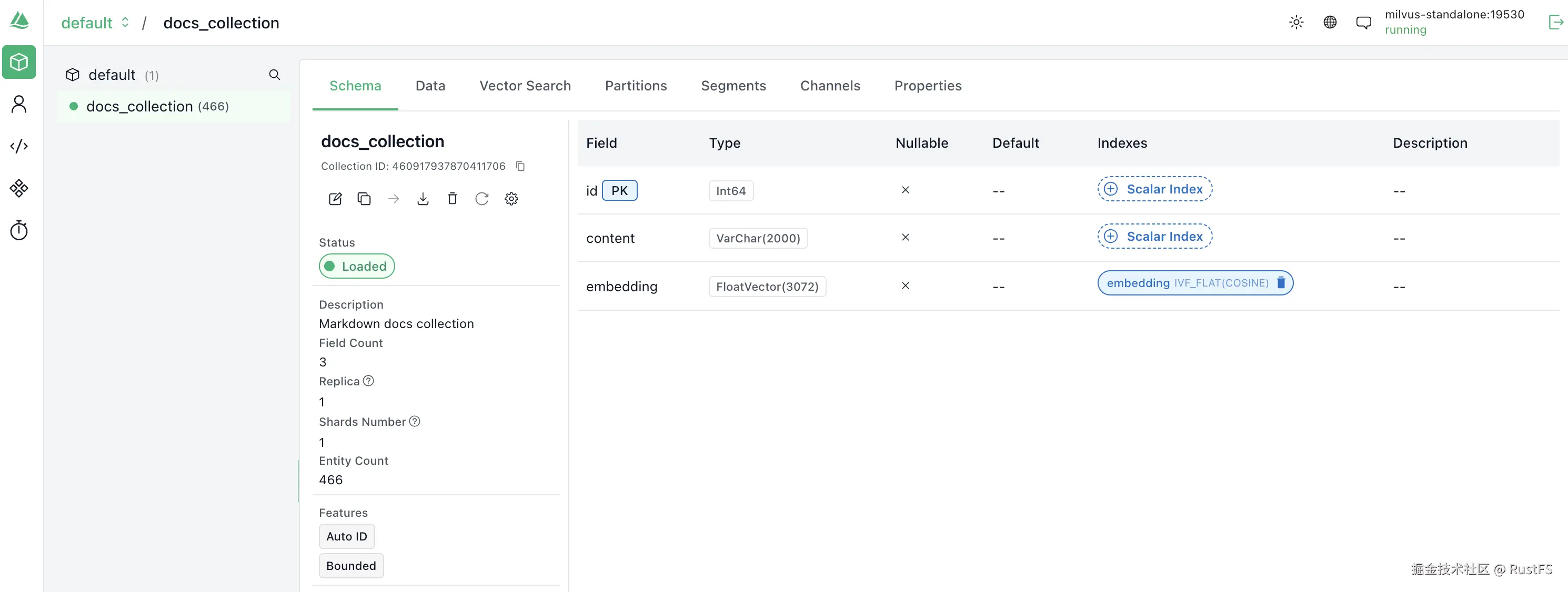Toggle the Loaded status chip
This screenshot has height=592, width=1568.
[x=357, y=267]
